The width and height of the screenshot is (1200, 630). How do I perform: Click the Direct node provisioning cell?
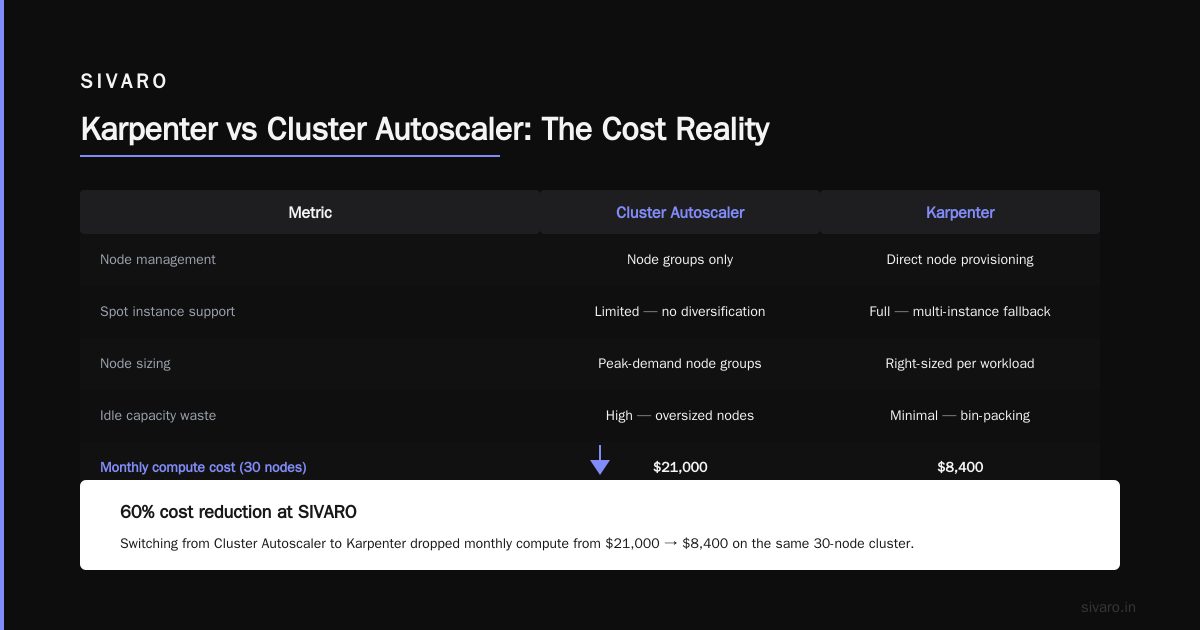960,259
